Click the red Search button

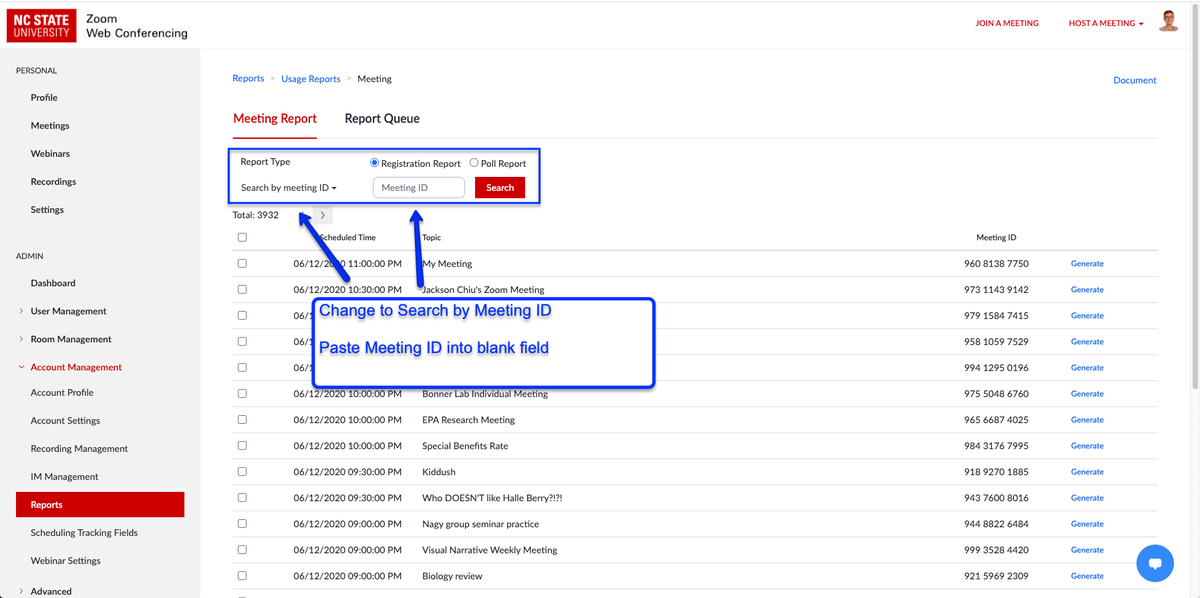[499, 187]
